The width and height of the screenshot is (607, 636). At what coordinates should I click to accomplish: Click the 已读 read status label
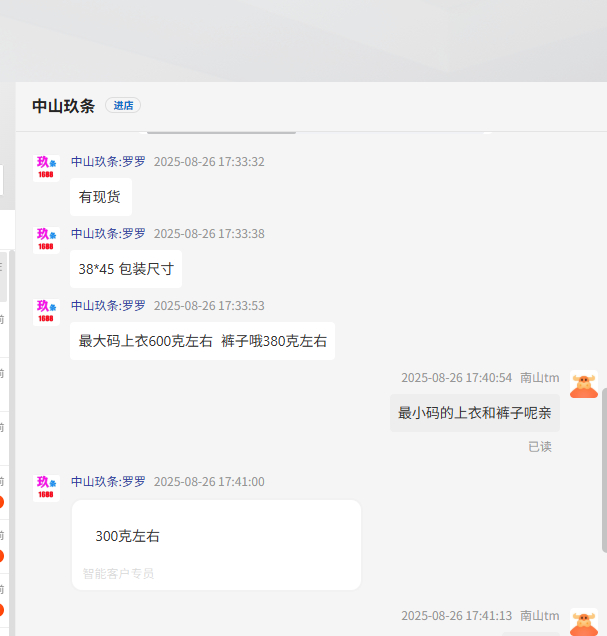(x=540, y=446)
